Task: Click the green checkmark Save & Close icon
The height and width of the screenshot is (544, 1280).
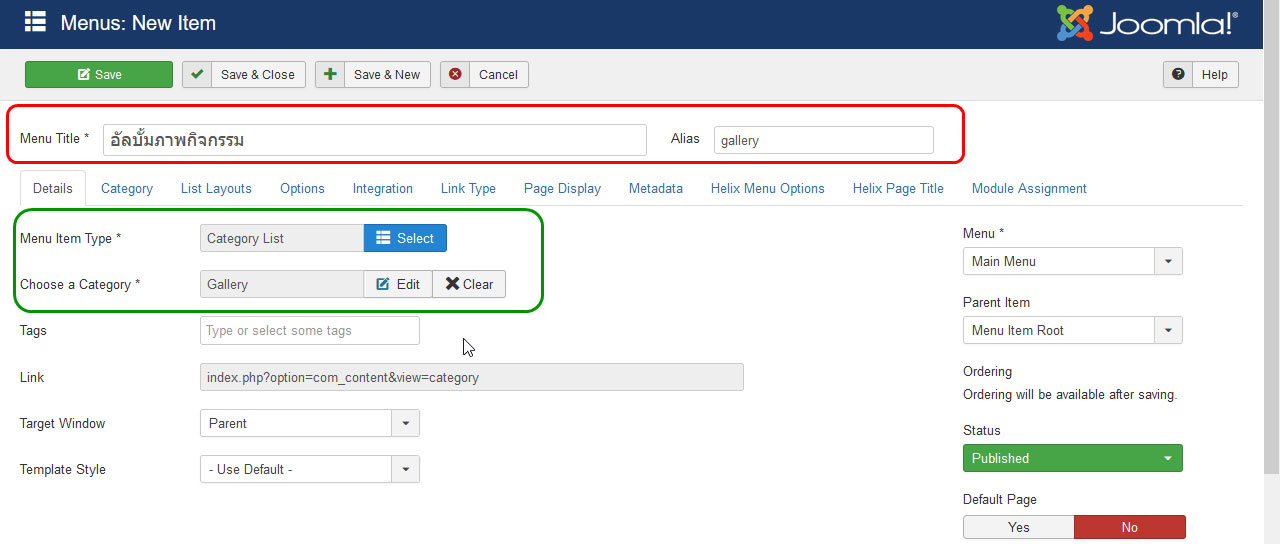Action: 198,74
